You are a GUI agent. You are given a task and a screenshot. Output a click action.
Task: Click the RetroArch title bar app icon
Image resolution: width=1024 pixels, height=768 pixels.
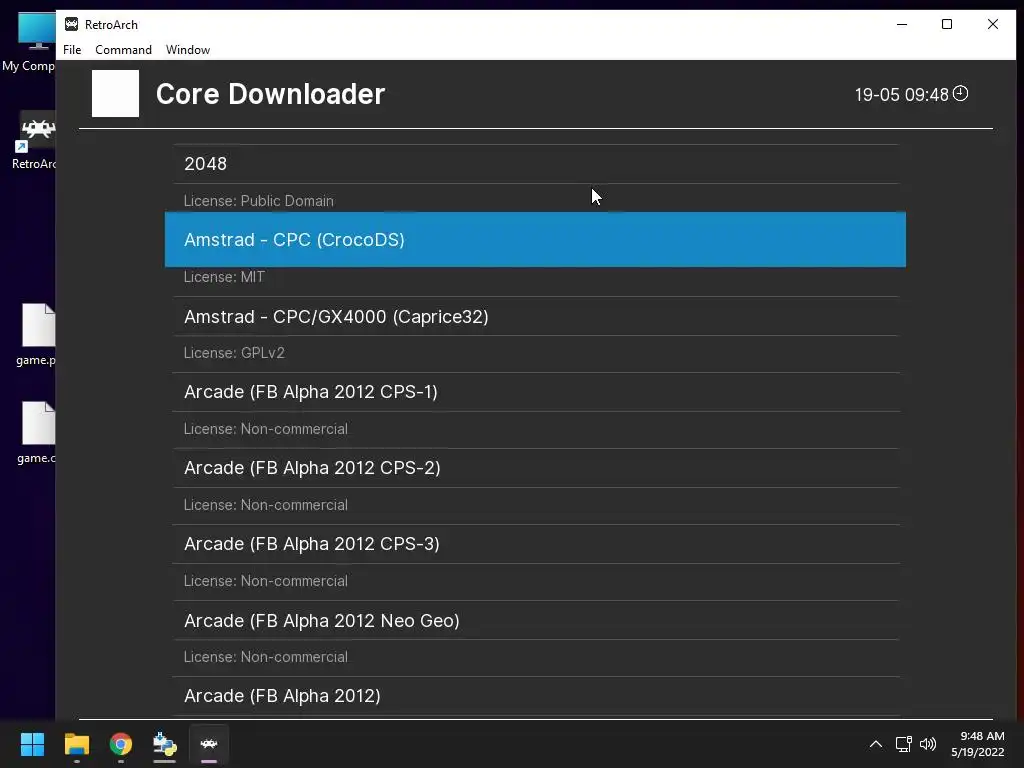tap(71, 24)
